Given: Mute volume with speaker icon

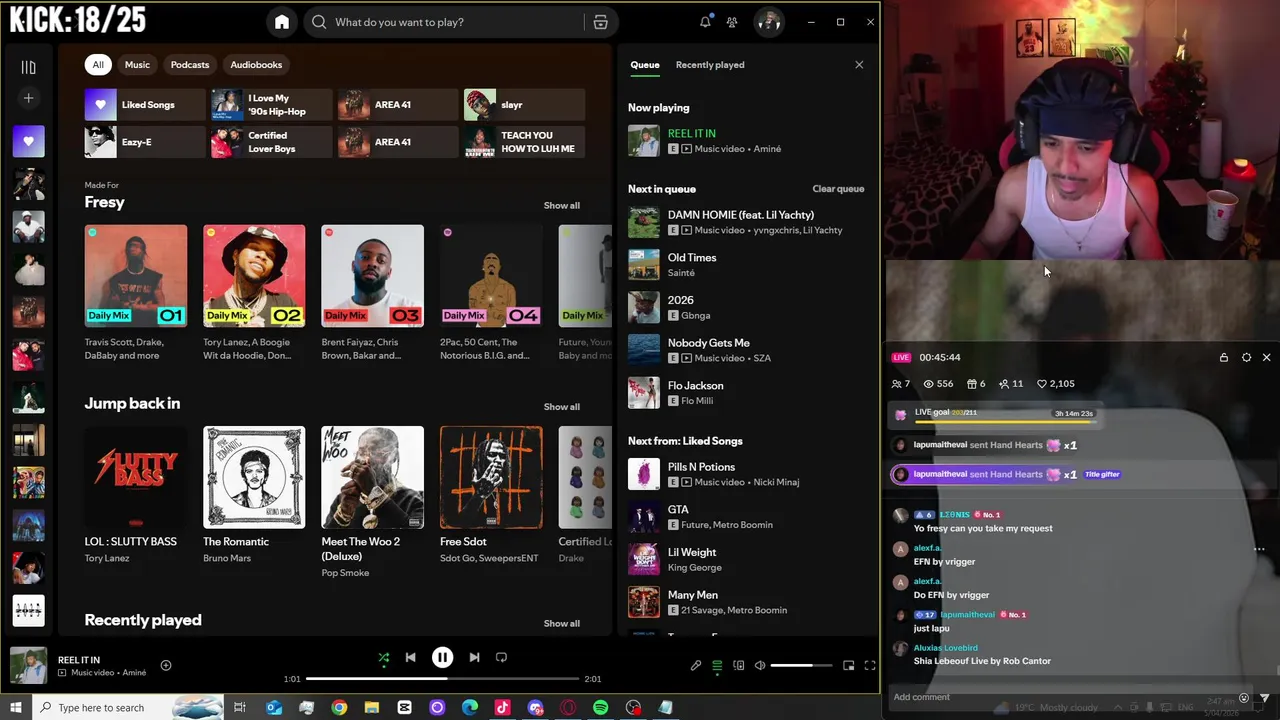Looking at the screenshot, I should coord(760,665).
